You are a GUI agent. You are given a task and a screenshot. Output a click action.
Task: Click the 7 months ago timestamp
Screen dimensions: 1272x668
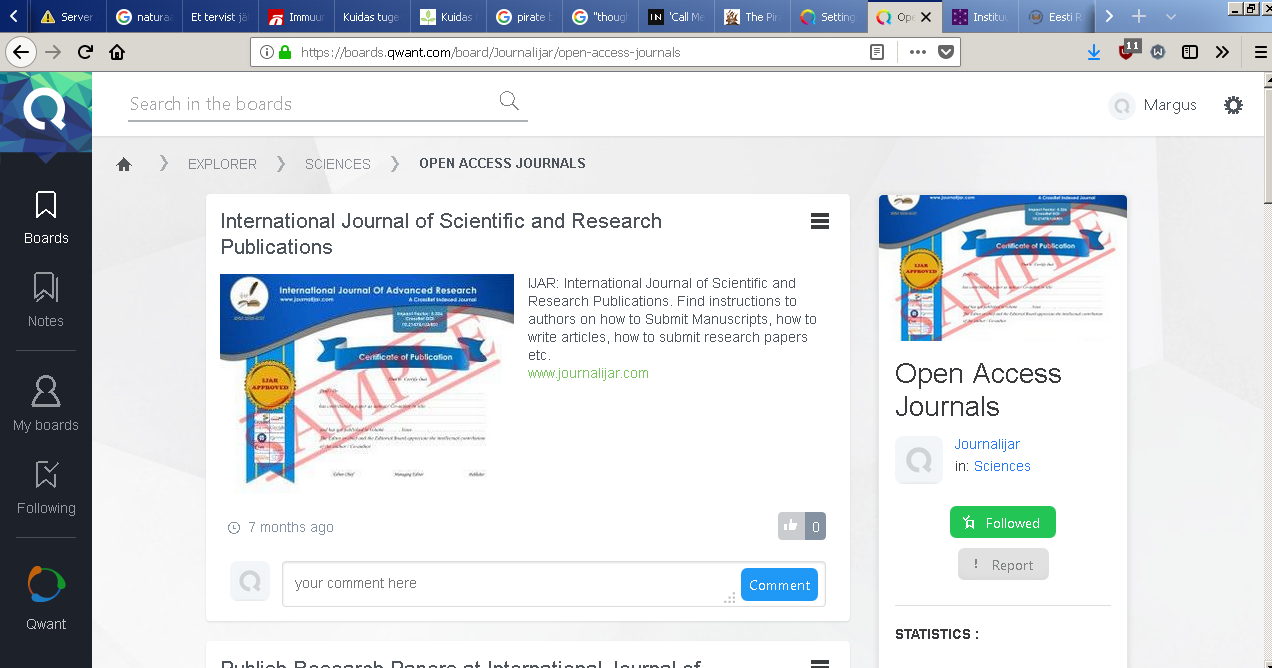(x=291, y=527)
